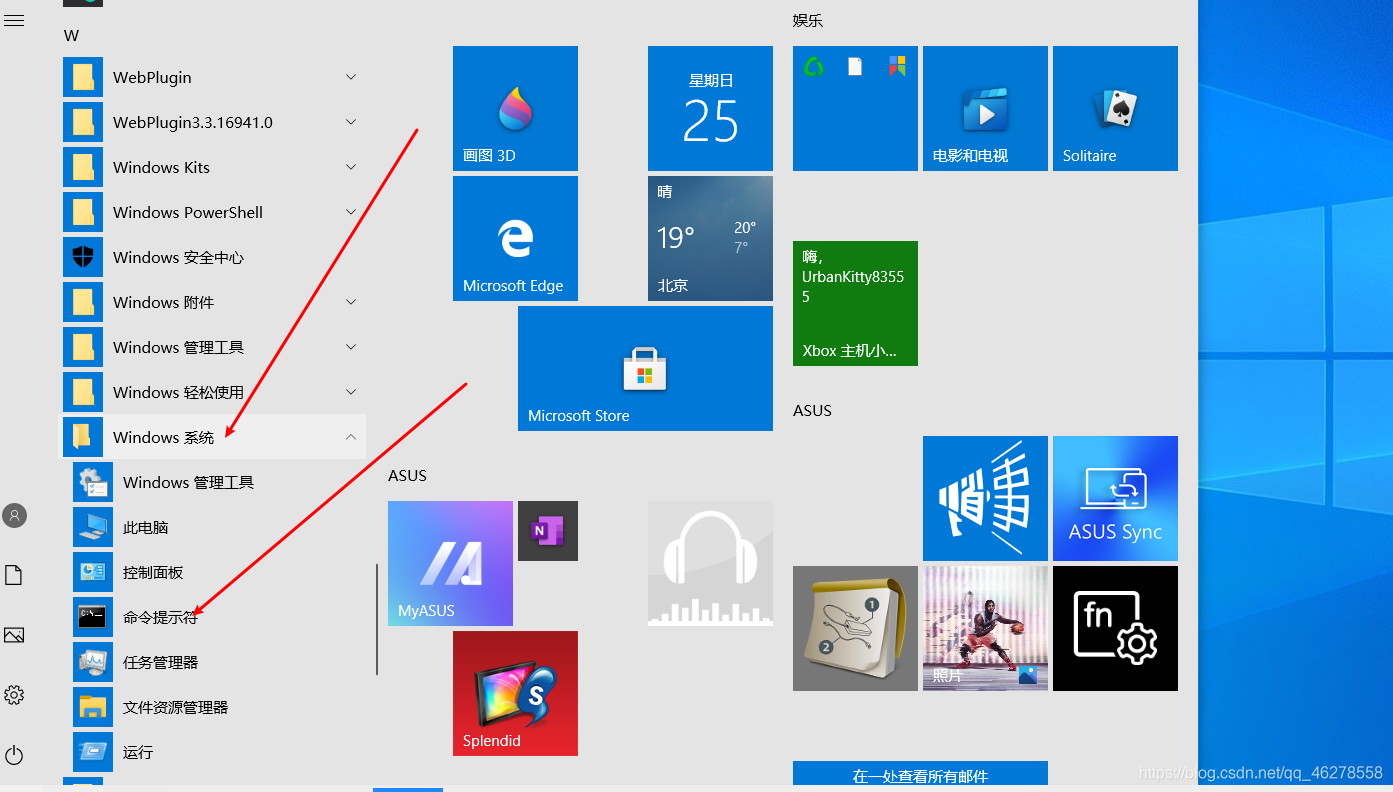Launch the Splendid tile

[515, 693]
